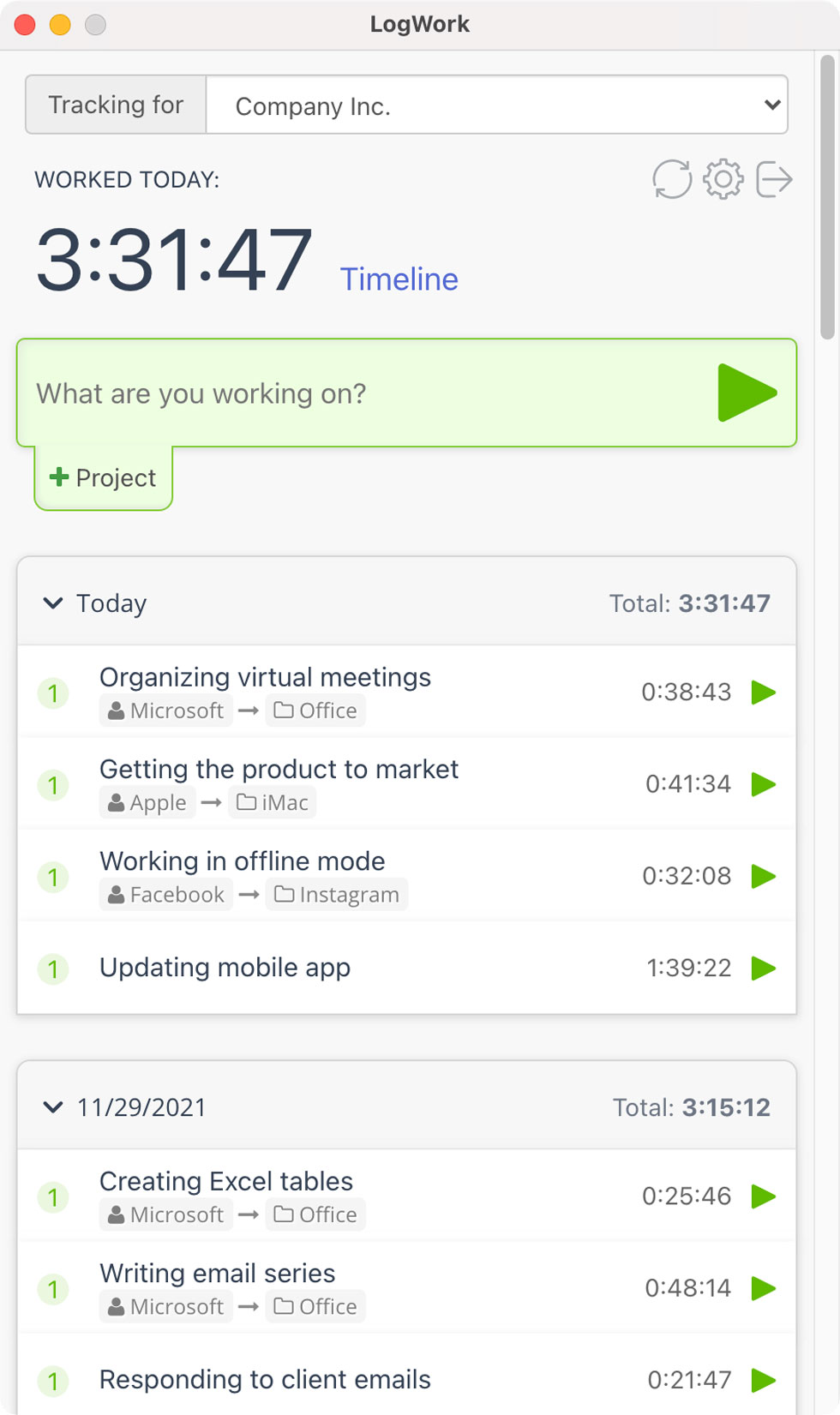
Task: Start timer with the large green play button
Action: 747,393
